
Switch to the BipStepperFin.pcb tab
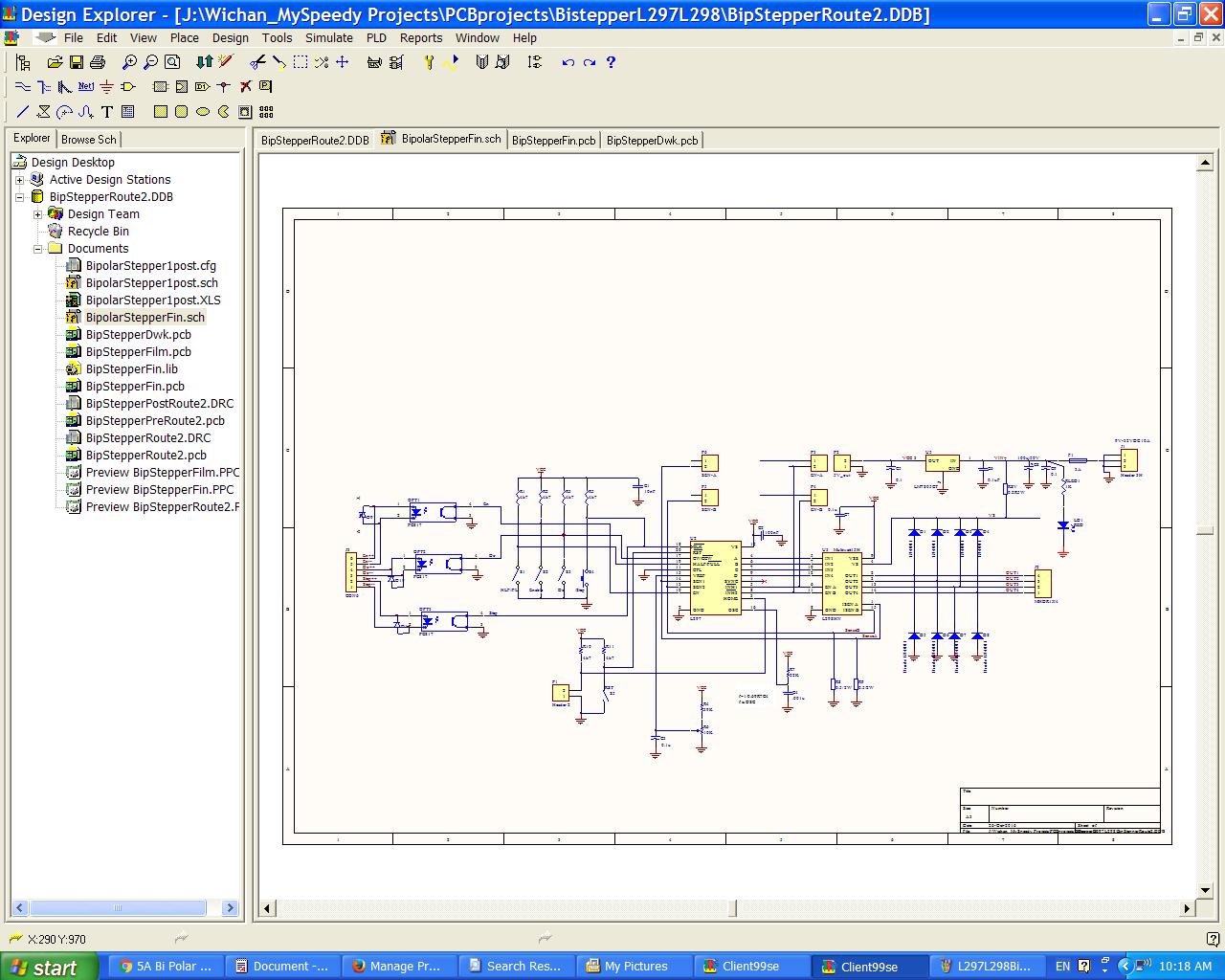tap(554, 140)
